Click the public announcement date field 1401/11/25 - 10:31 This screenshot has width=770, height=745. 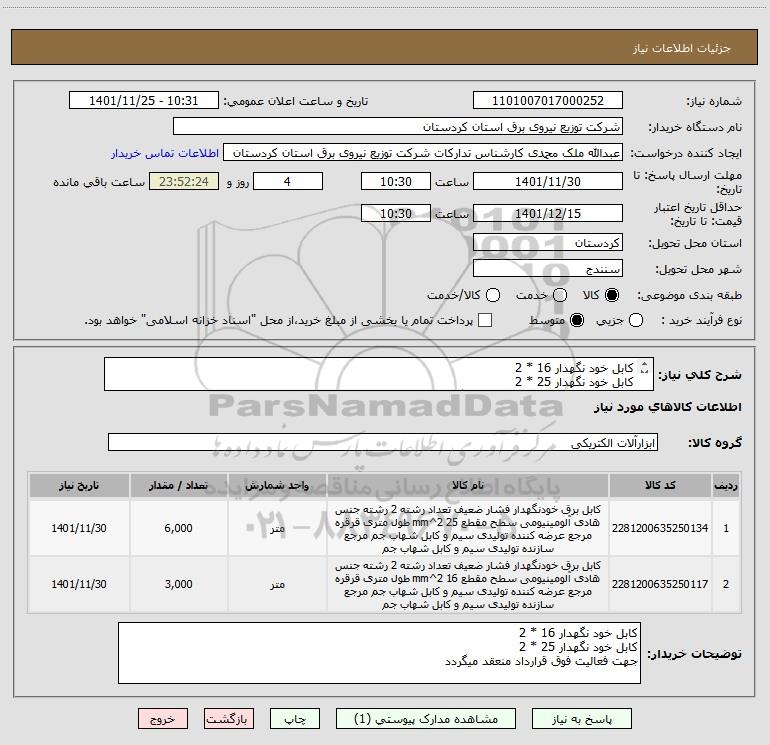[144, 100]
